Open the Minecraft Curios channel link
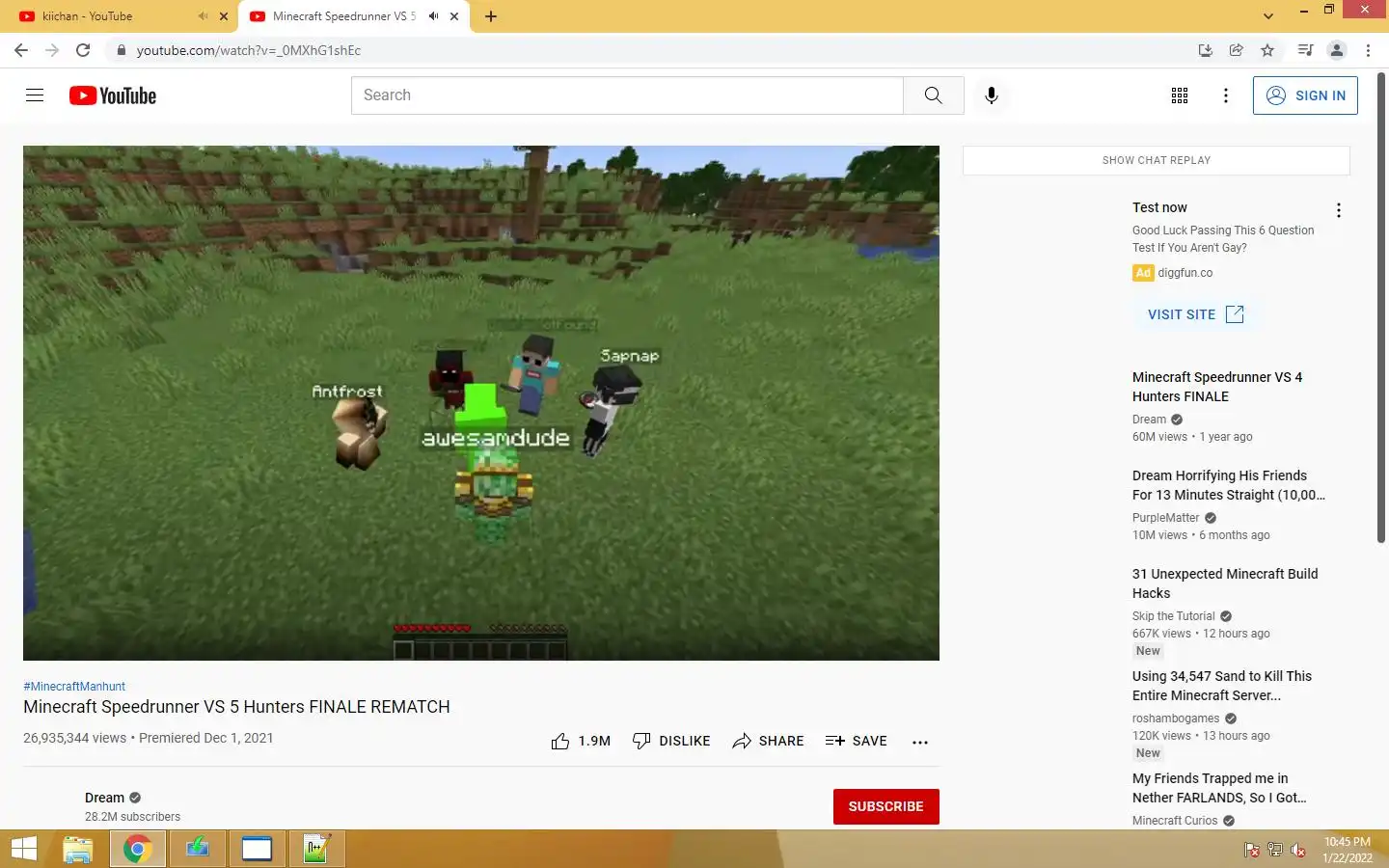 click(x=1175, y=821)
